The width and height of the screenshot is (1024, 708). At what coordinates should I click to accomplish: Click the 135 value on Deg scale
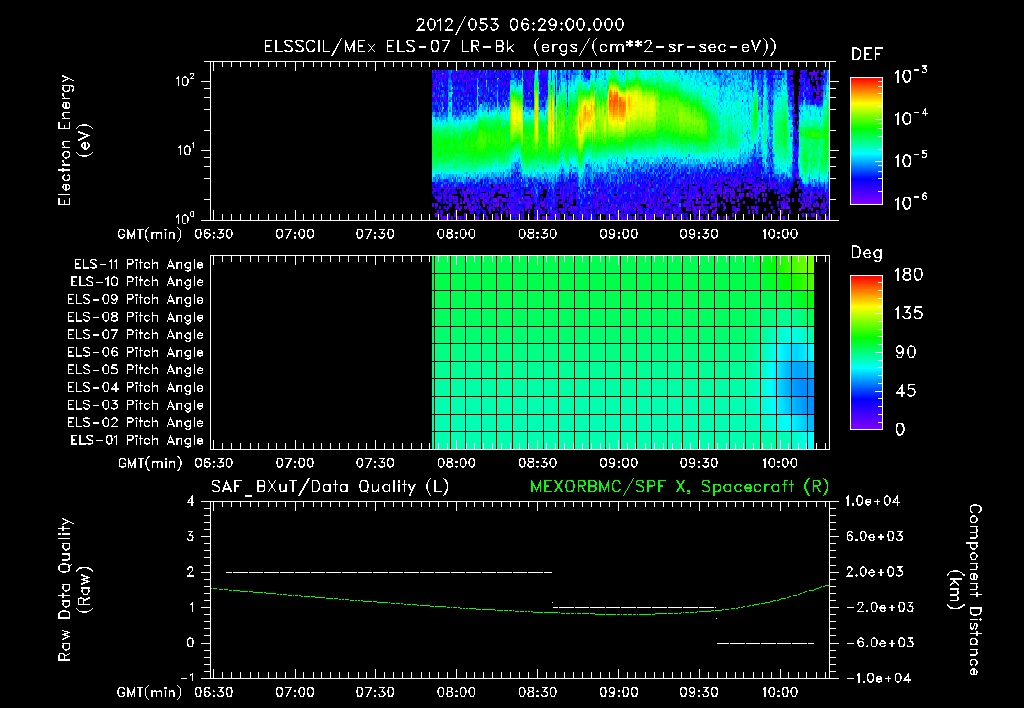(908, 314)
